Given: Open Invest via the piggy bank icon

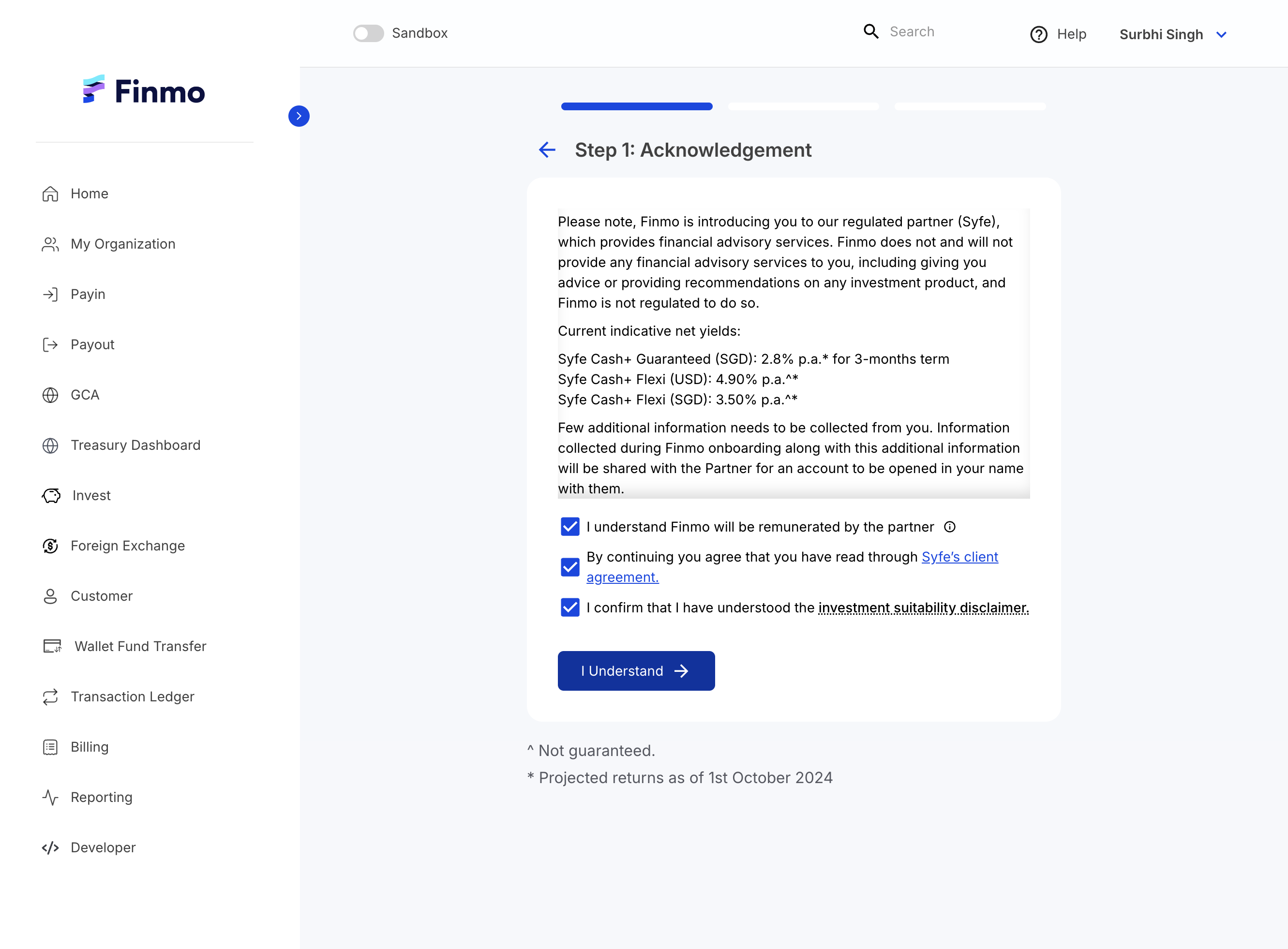Looking at the screenshot, I should (x=51, y=495).
